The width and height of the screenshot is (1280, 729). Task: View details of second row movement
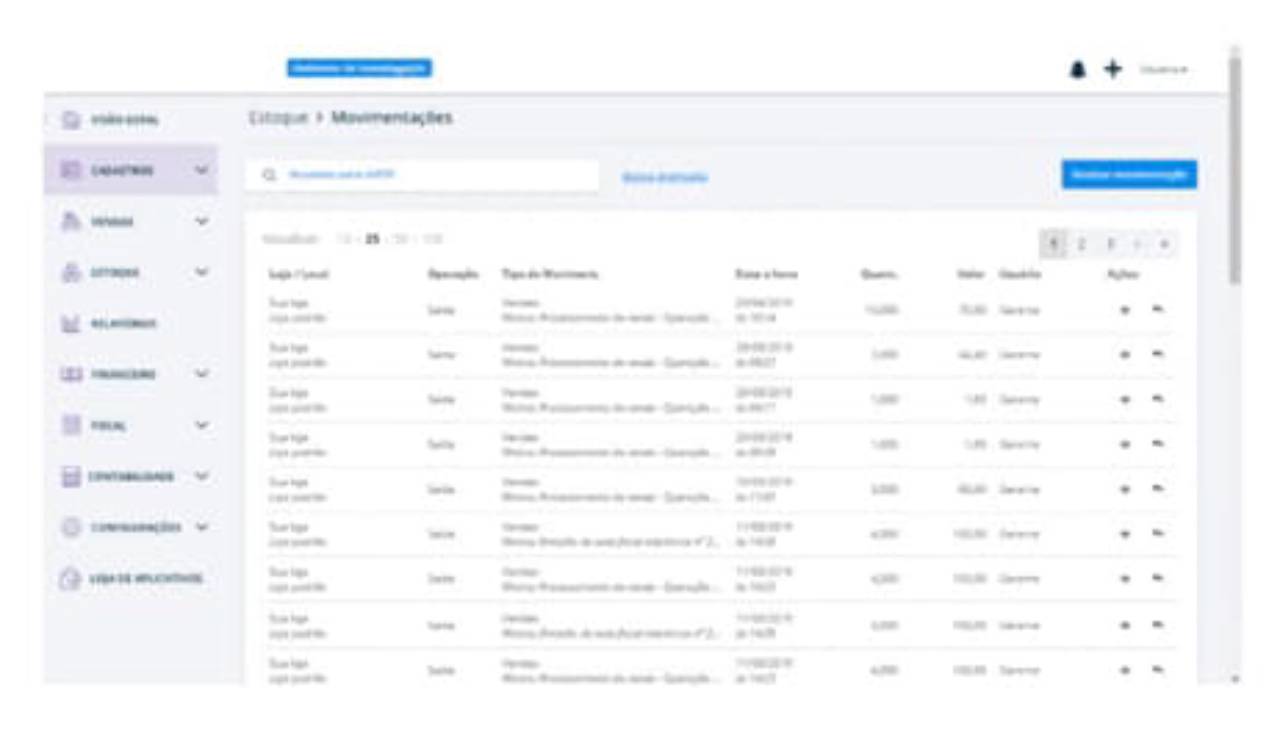point(1125,355)
